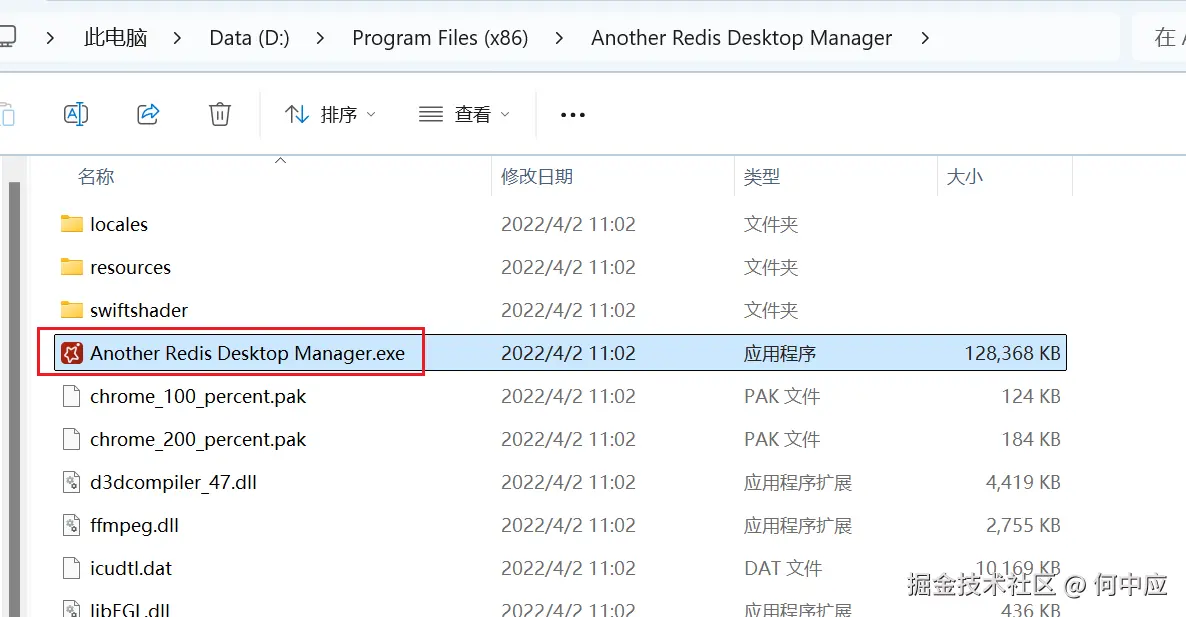Click the 2,755 KB size value
The image size is (1186, 617).
[1023, 526]
